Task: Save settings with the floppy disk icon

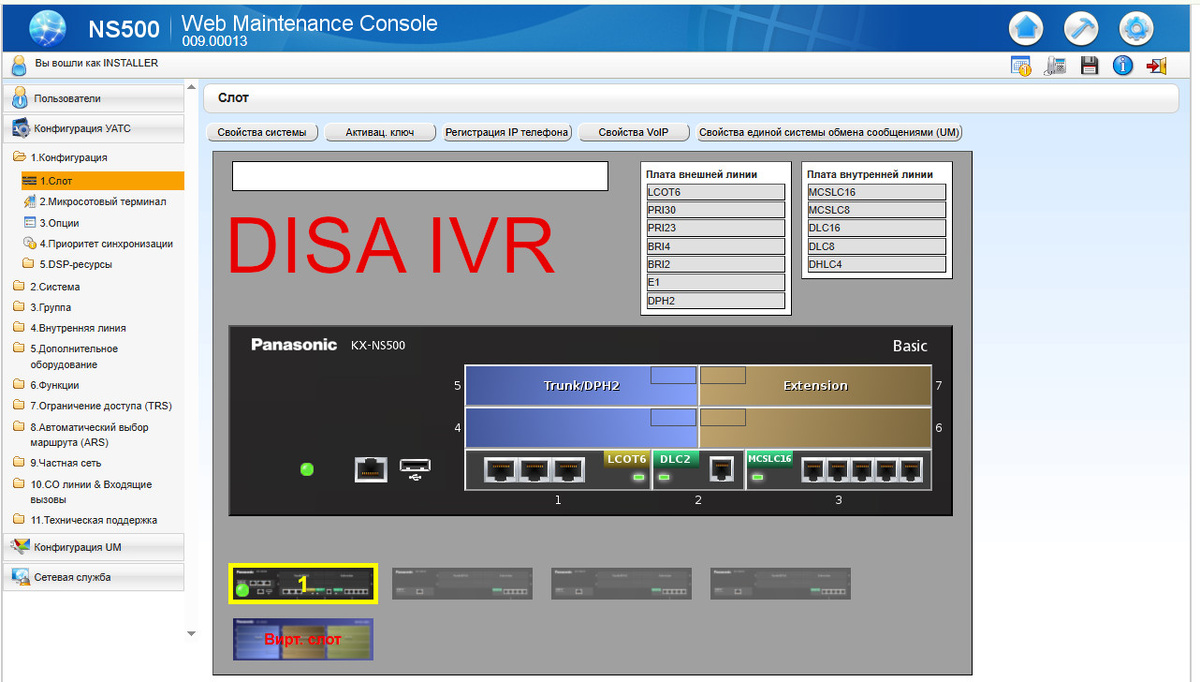Action: click(1090, 64)
